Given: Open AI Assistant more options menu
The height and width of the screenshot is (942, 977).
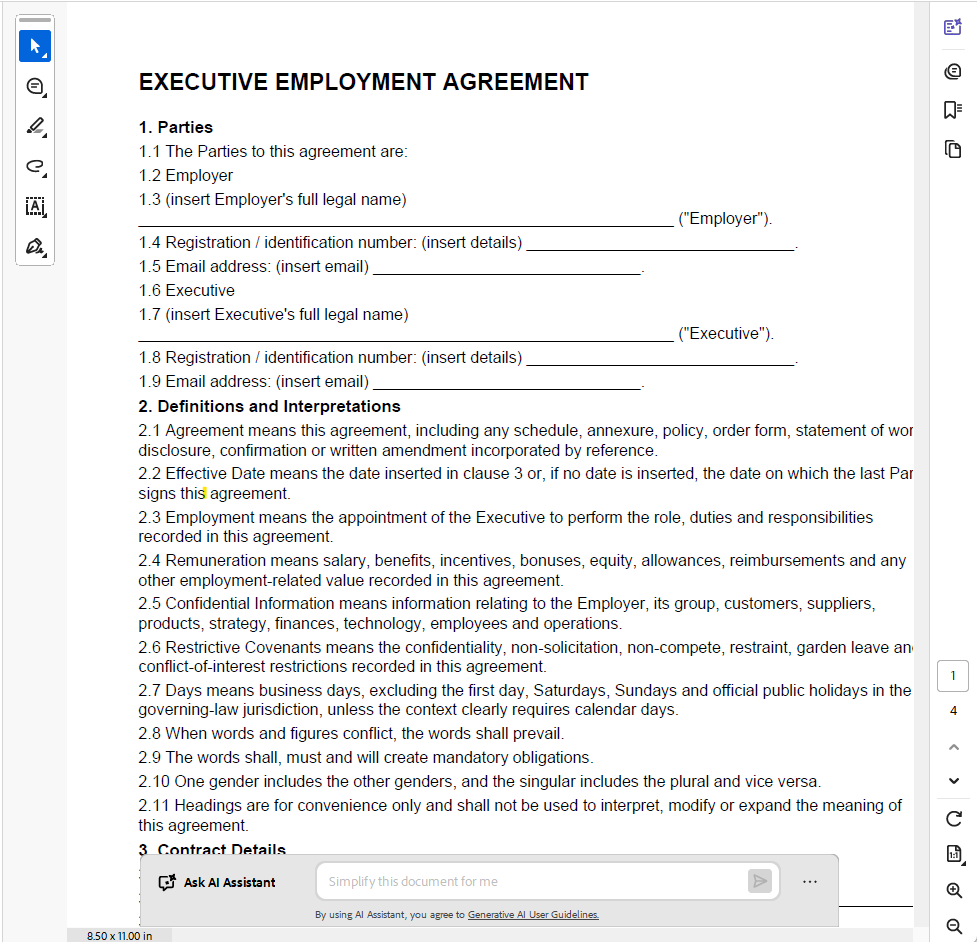Looking at the screenshot, I should tap(809, 882).
